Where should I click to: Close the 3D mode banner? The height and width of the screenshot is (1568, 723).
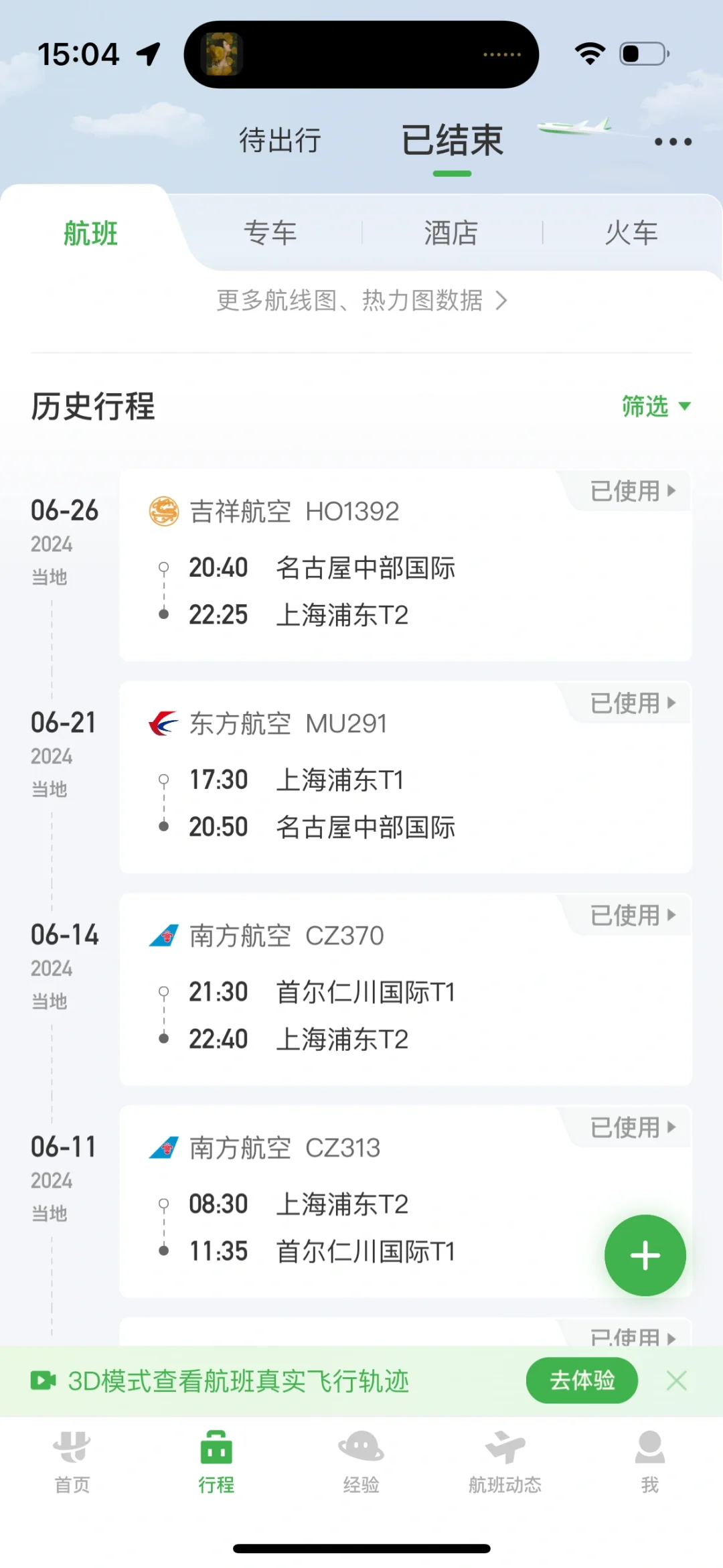[x=676, y=1380]
